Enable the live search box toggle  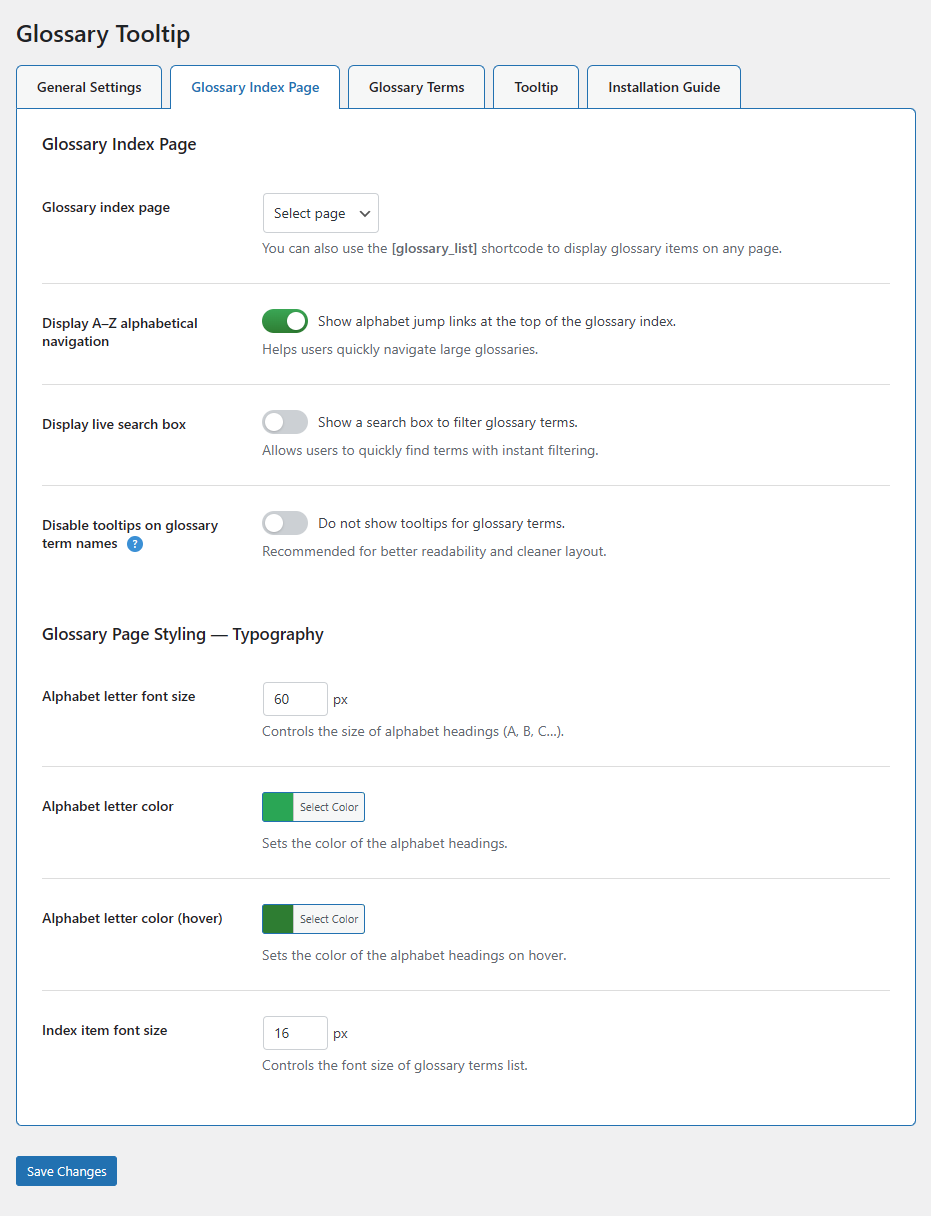tap(285, 422)
